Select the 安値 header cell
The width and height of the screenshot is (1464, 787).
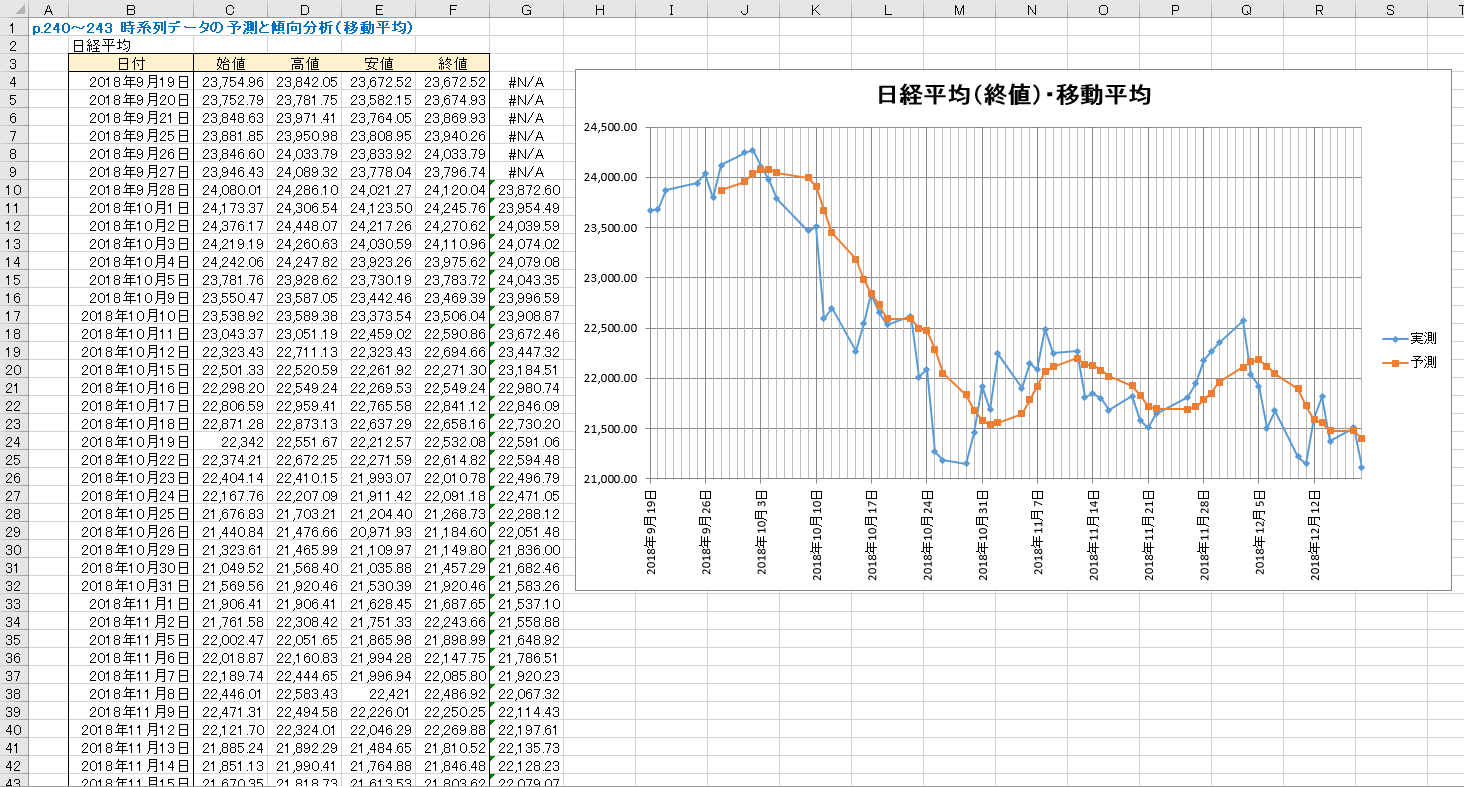coord(378,63)
